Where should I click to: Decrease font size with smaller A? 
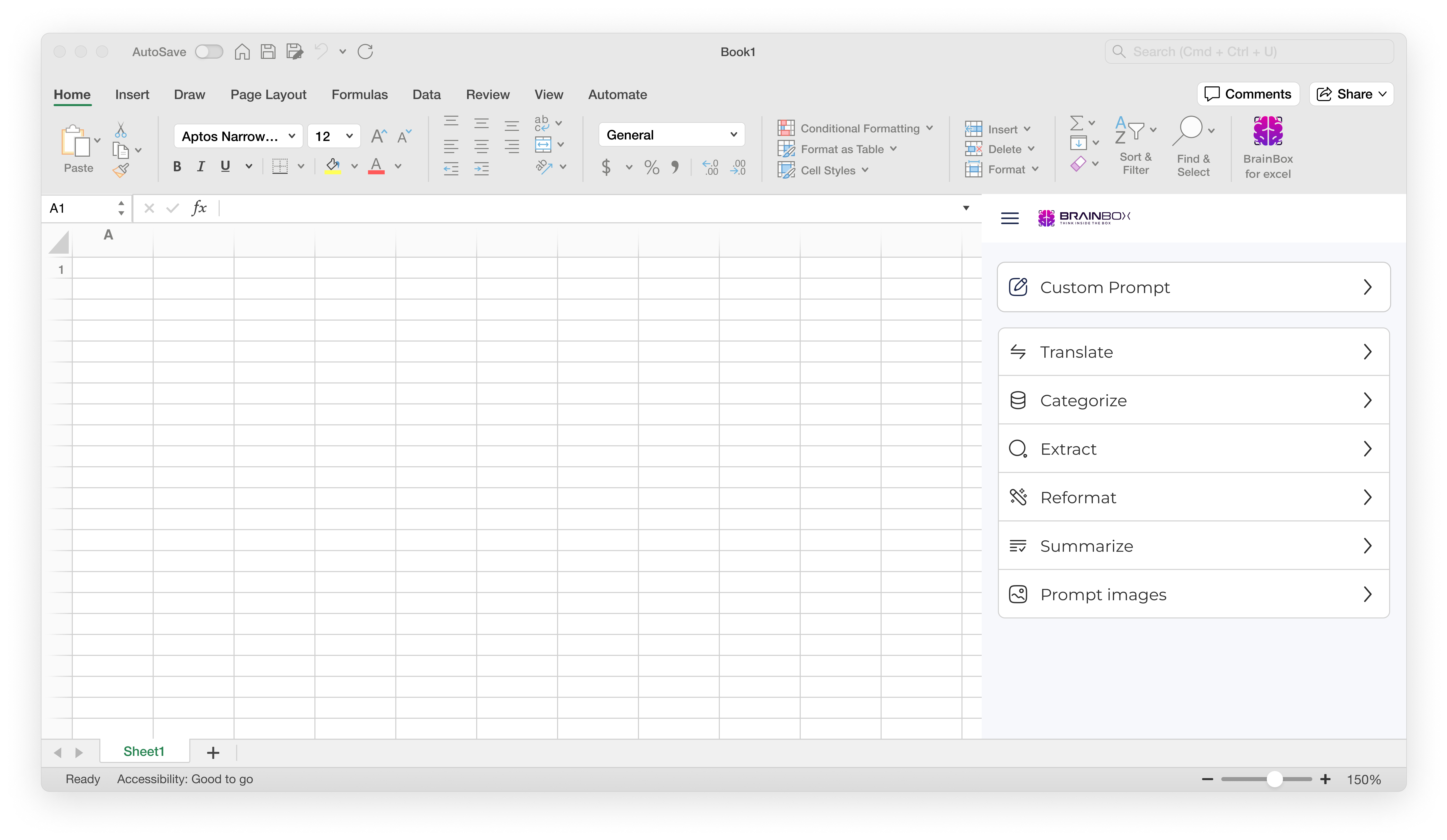click(x=404, y=136)
